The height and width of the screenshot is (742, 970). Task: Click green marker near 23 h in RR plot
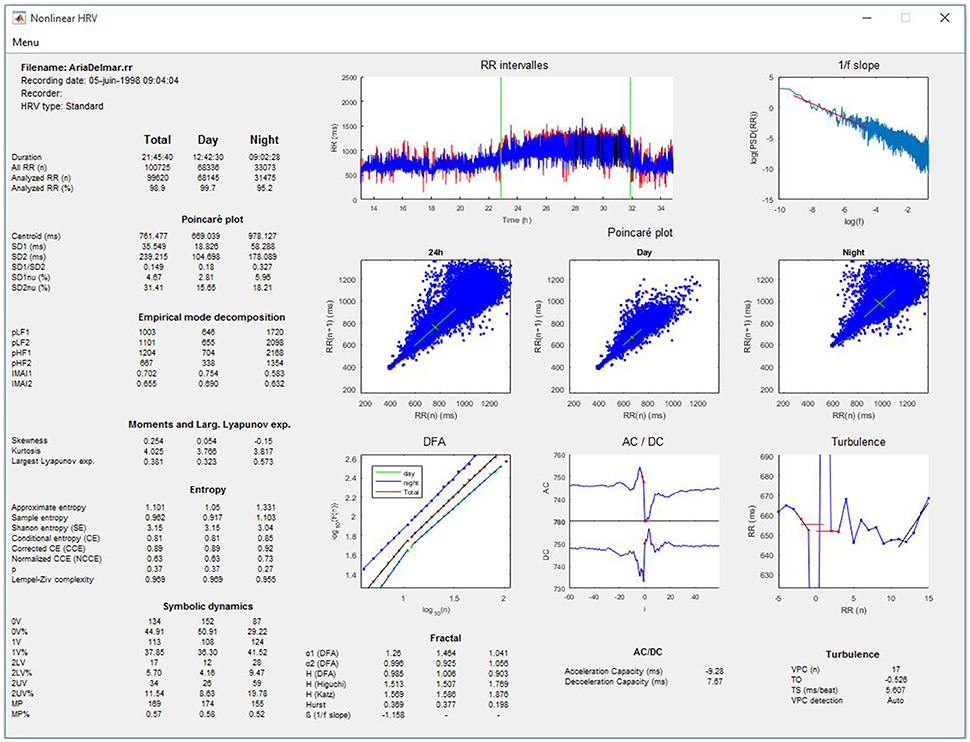(501, 139)
